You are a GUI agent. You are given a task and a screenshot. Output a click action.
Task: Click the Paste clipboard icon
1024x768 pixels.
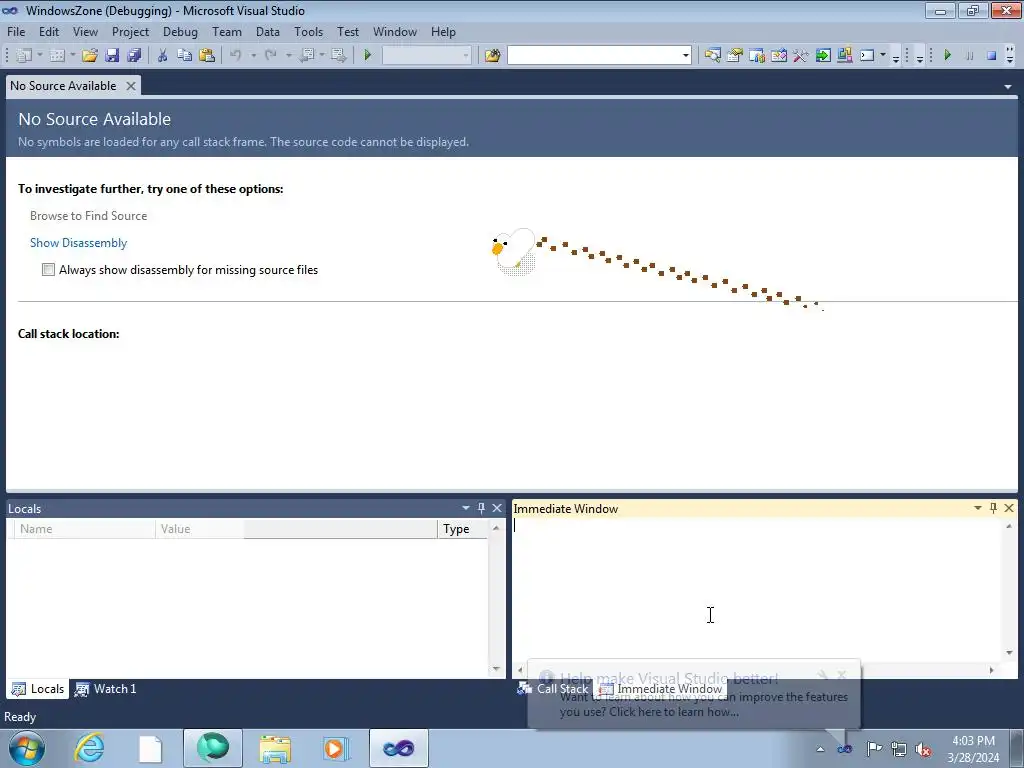coord(207,56)
